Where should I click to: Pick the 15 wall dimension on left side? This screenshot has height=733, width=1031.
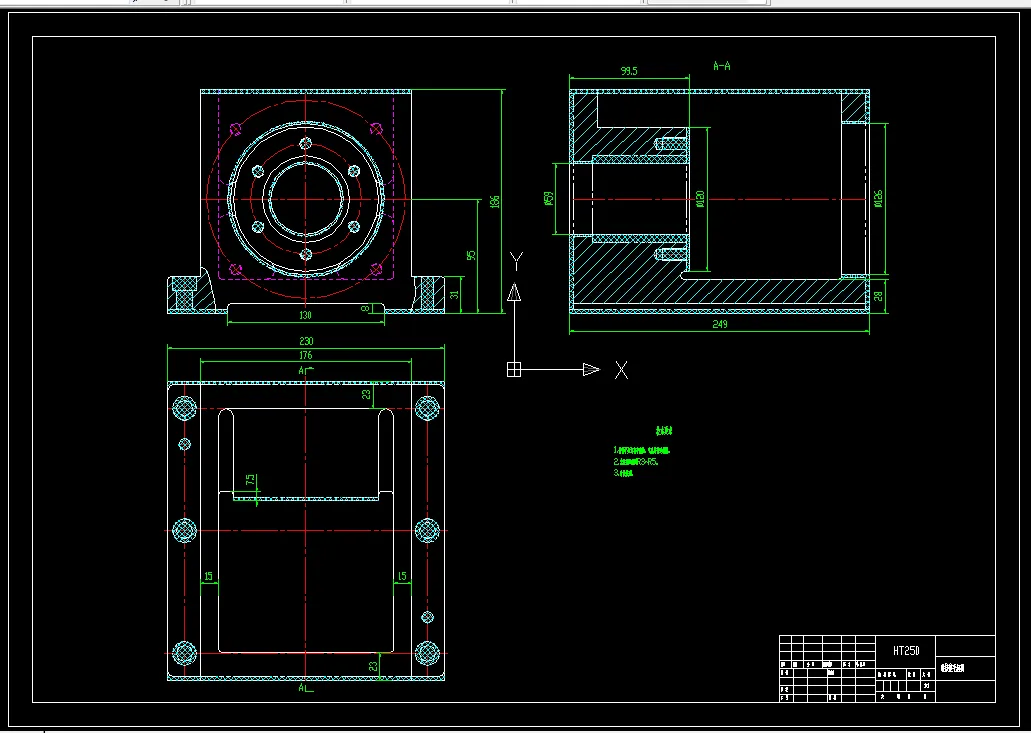tap(208, 577)
